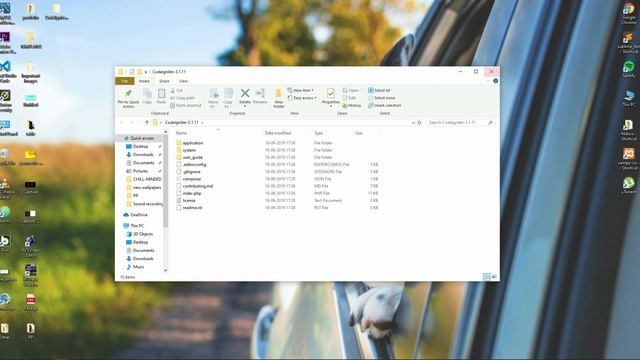Switch to large icons view layout icon

pos(494,277)
